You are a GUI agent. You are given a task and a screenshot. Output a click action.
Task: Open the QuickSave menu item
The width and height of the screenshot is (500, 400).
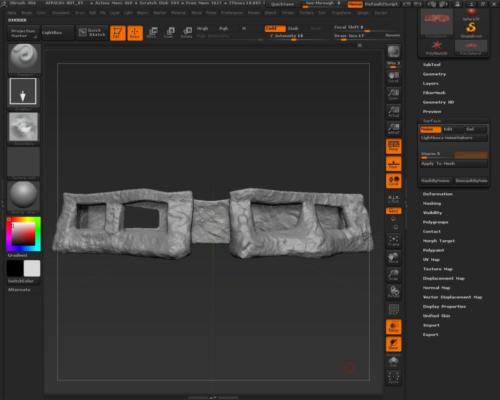[282, 4]
